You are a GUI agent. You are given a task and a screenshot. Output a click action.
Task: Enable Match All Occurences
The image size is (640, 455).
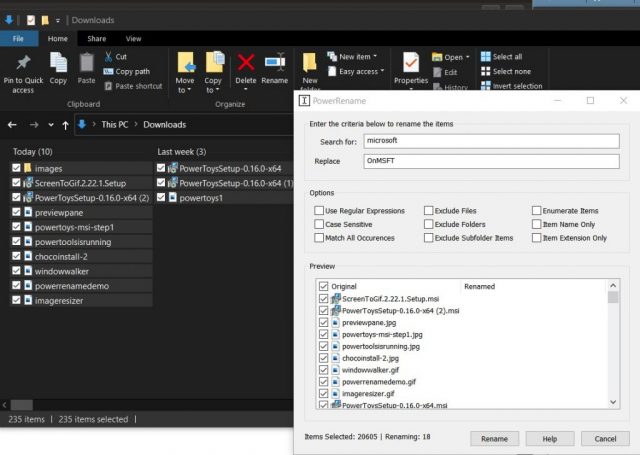pos(319,237)
